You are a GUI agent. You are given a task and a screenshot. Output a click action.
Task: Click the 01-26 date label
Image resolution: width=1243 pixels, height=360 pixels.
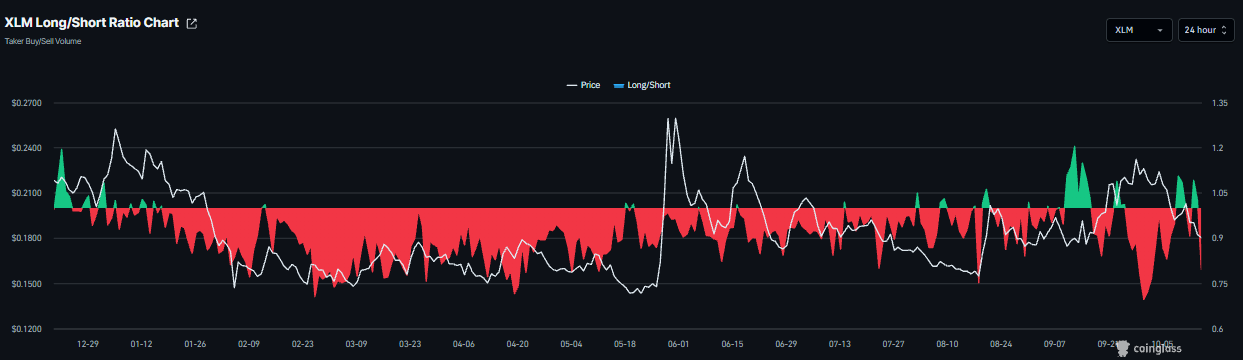click(x=195, y=344)
